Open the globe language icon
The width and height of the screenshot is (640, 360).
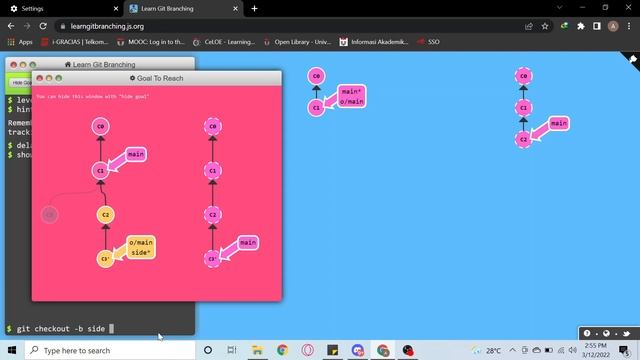[x=607, y=333]
